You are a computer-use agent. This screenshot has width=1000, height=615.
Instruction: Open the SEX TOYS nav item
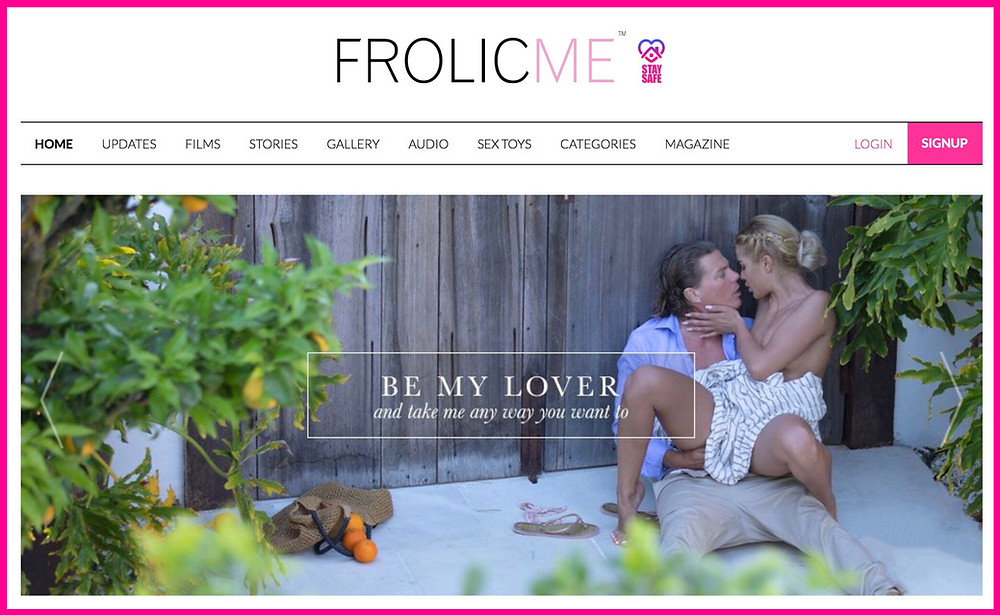[504, 144]
